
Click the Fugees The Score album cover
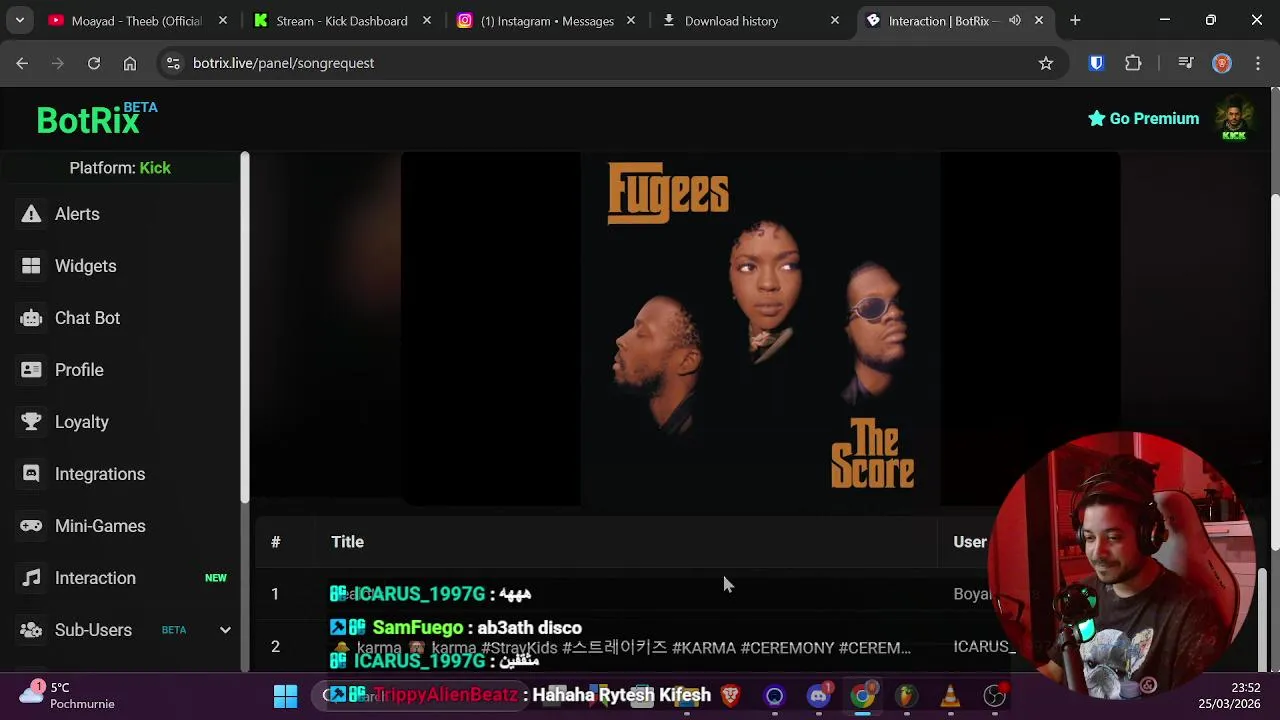(x=760, y=329)
